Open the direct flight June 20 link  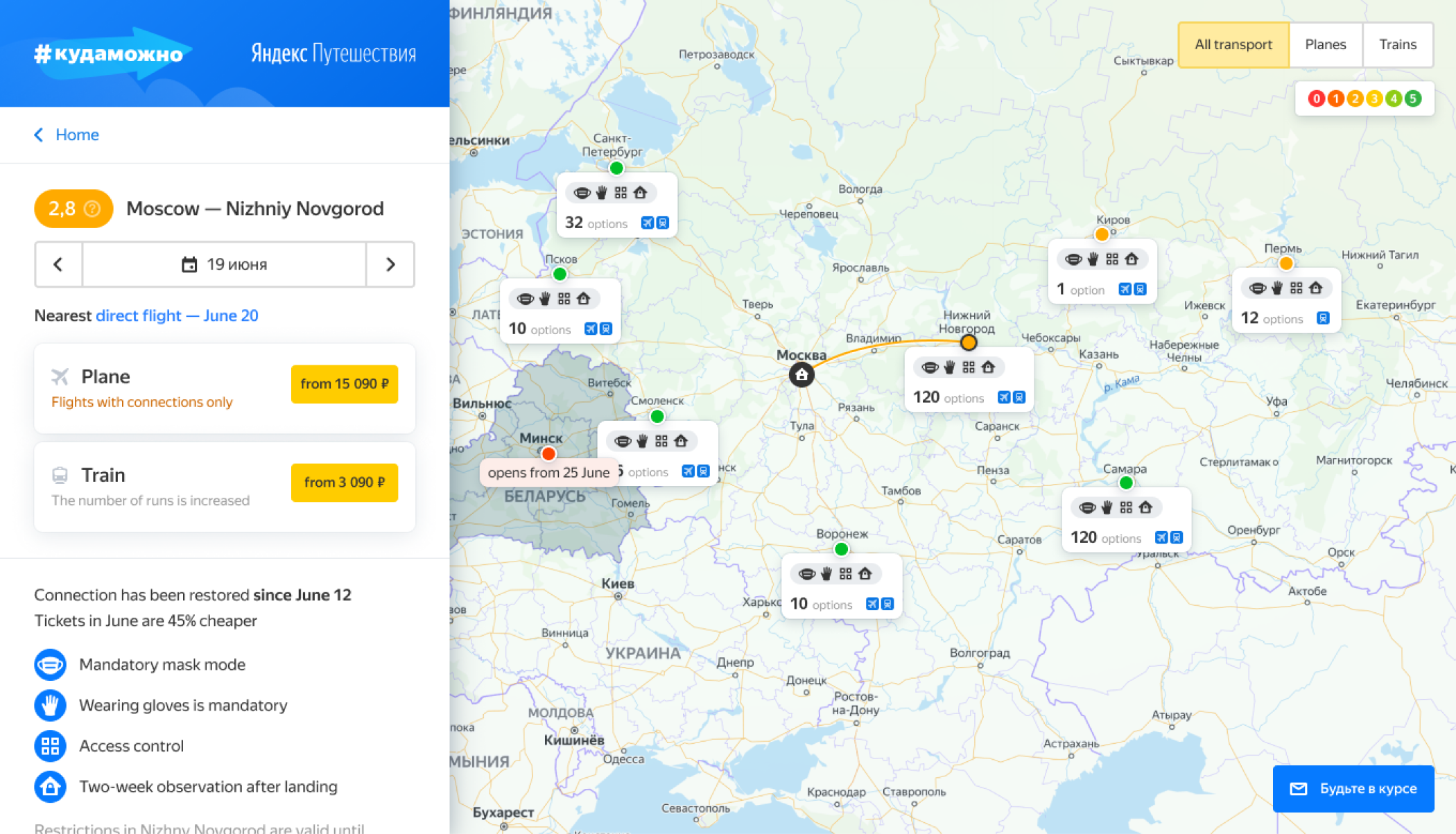pos(176,315)
